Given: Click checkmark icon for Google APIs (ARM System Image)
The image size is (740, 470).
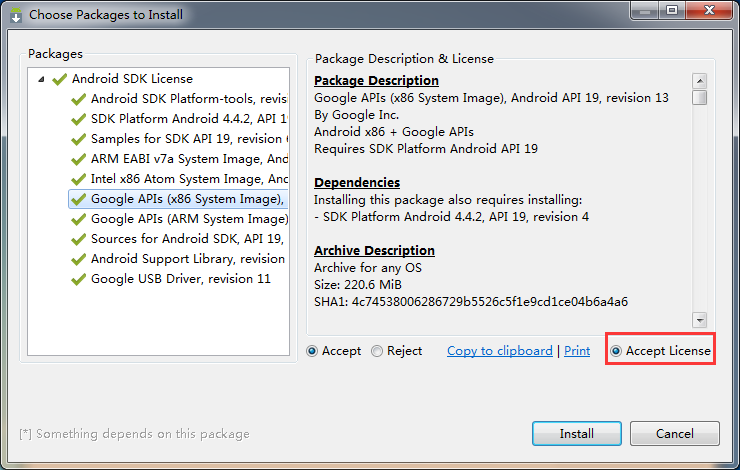Looking at the screenshot, I should (x=78, y=219).
